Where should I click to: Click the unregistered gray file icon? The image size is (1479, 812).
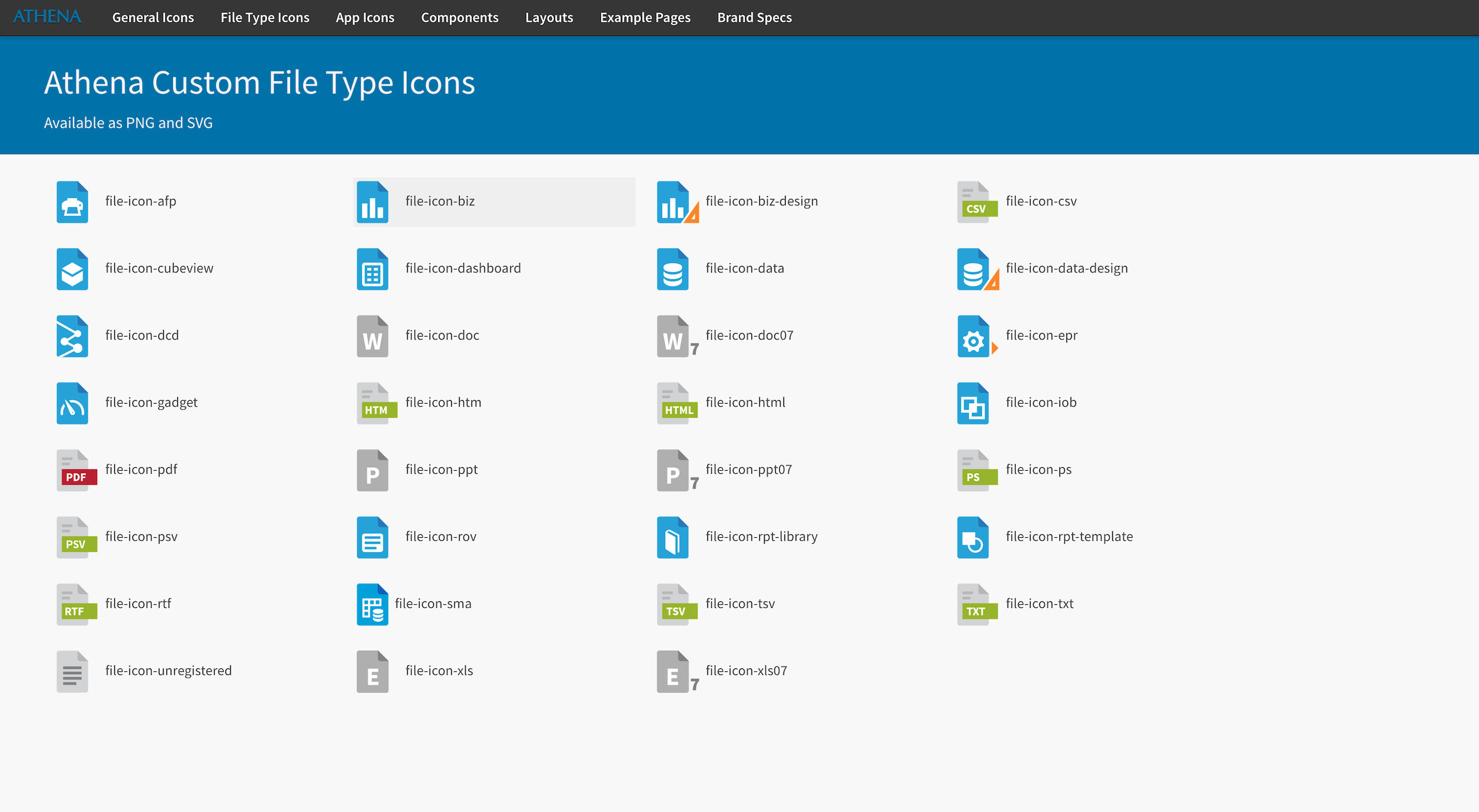point(72,671)
